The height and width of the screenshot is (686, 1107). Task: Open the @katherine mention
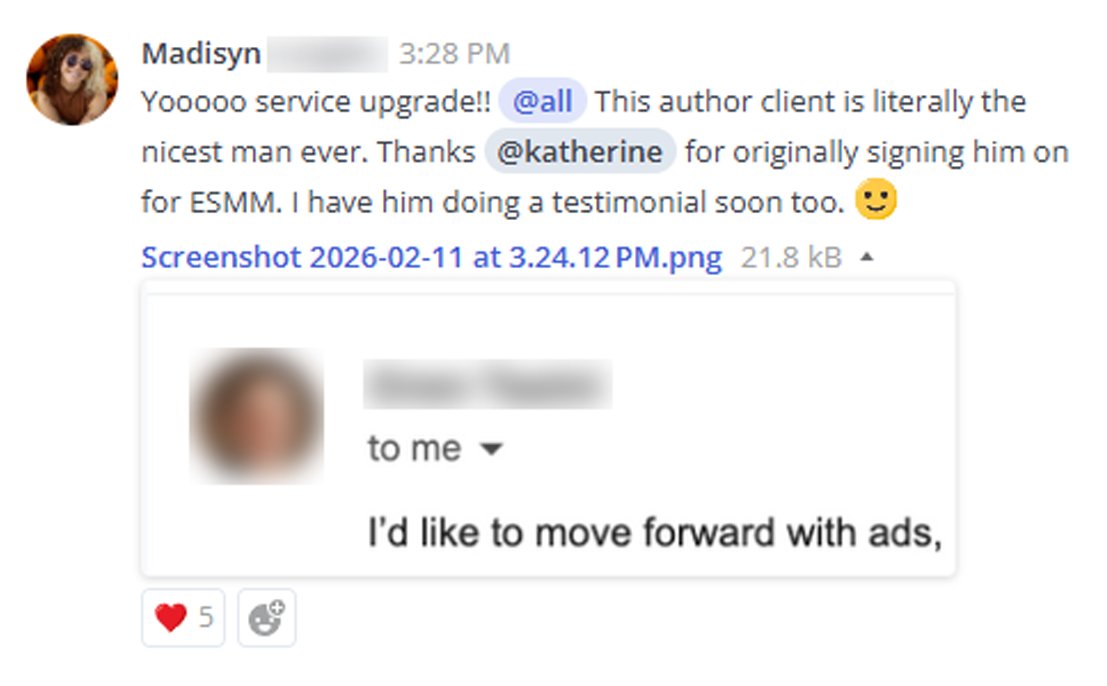pyautogui.click(x=580, y=151)
